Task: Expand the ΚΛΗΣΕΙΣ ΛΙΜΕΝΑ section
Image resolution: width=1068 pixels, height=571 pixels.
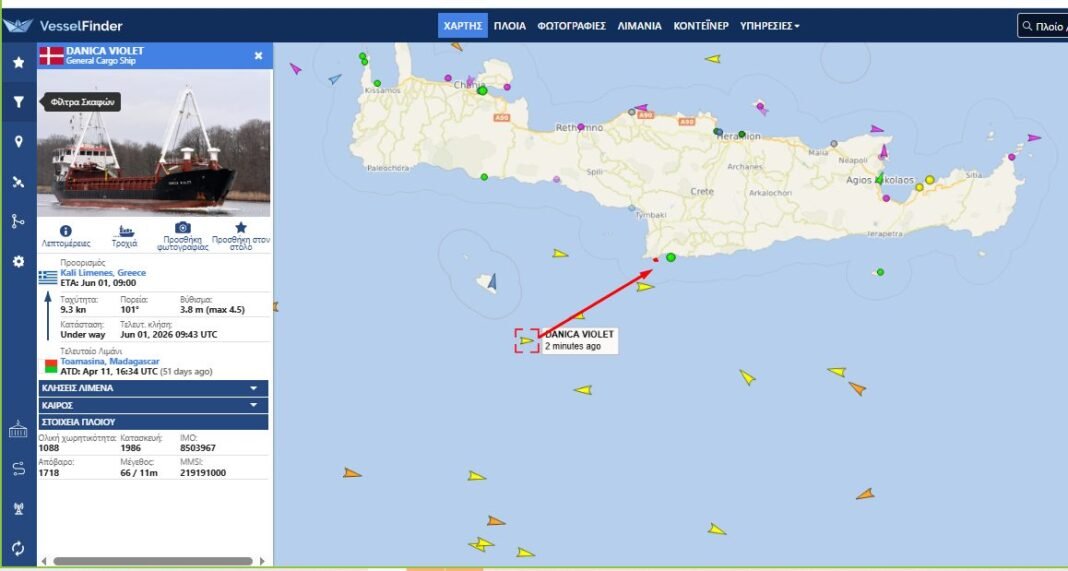Action: click(x=153, y=388)
